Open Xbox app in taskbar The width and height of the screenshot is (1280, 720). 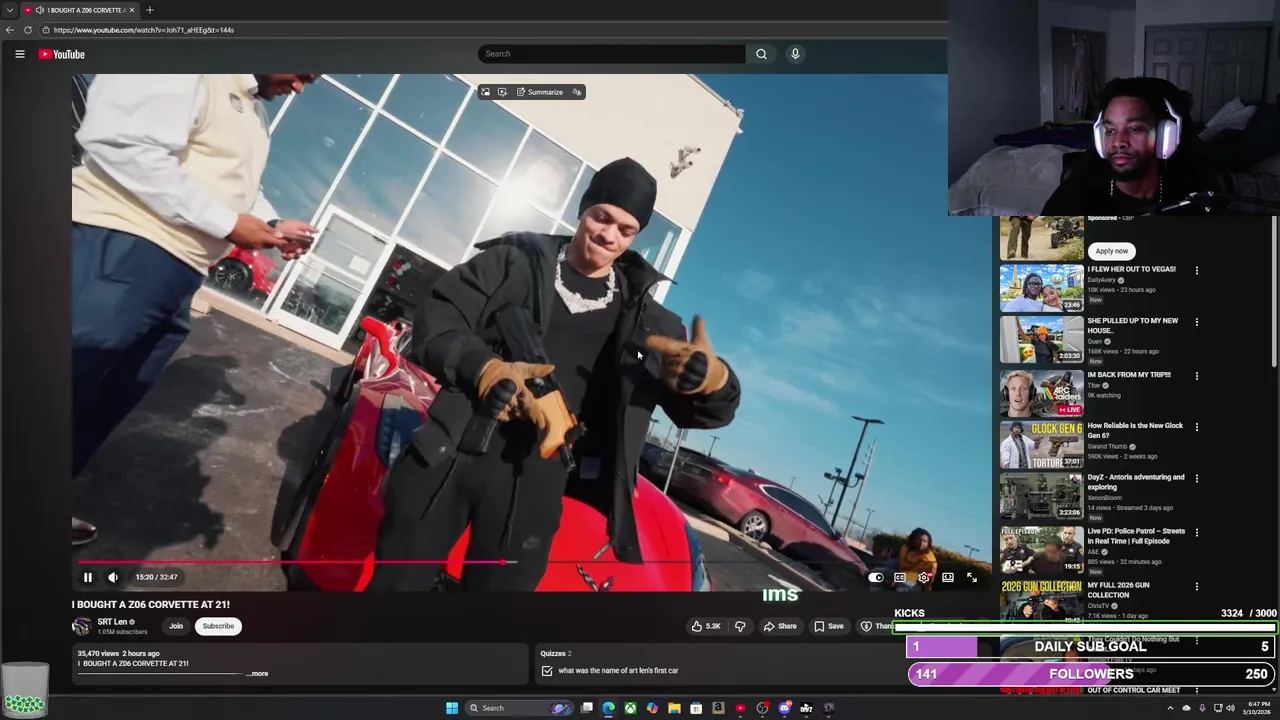pos(630,708)
